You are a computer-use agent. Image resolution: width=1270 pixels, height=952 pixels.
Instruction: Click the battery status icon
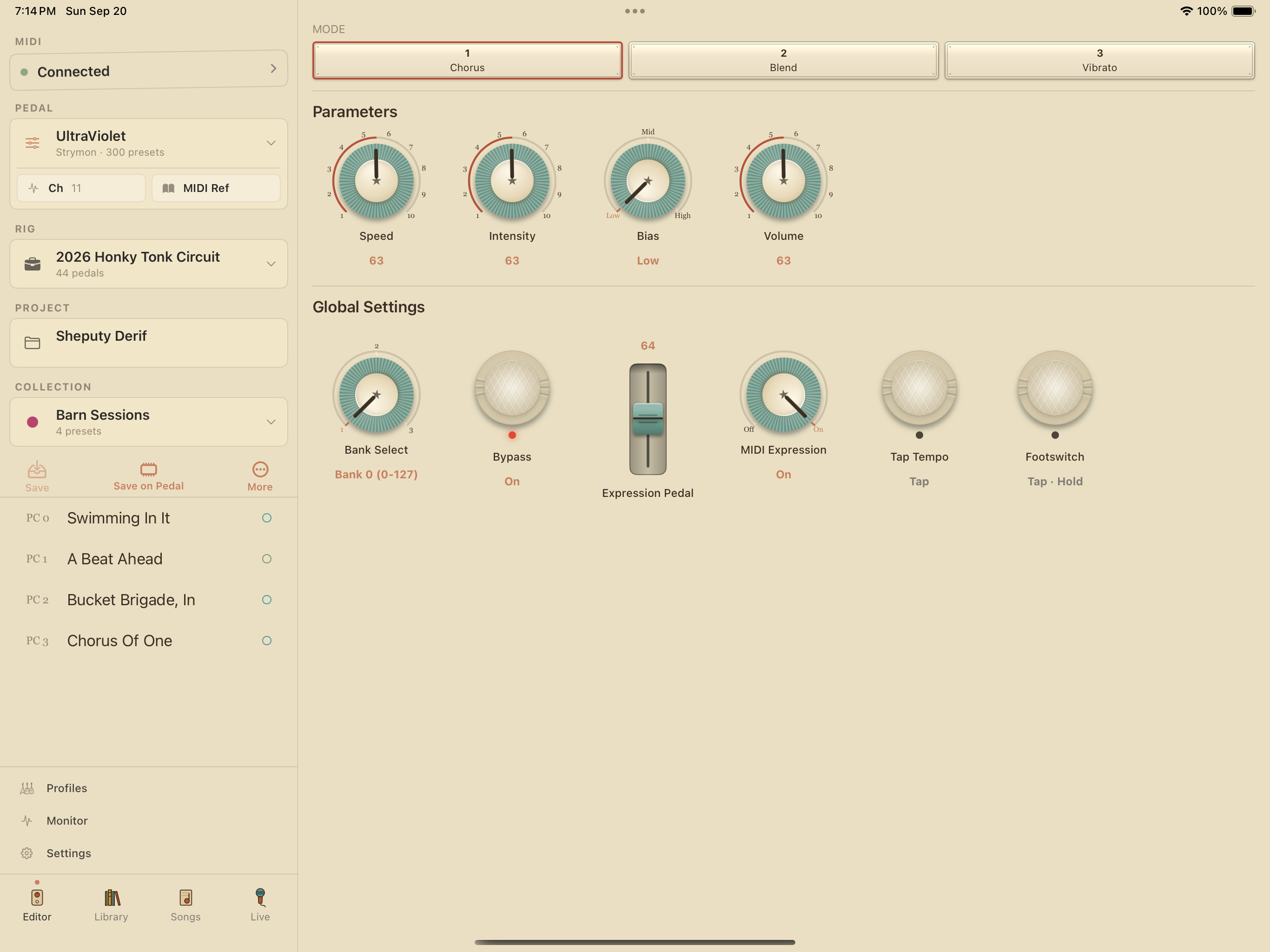(1243, 11)
